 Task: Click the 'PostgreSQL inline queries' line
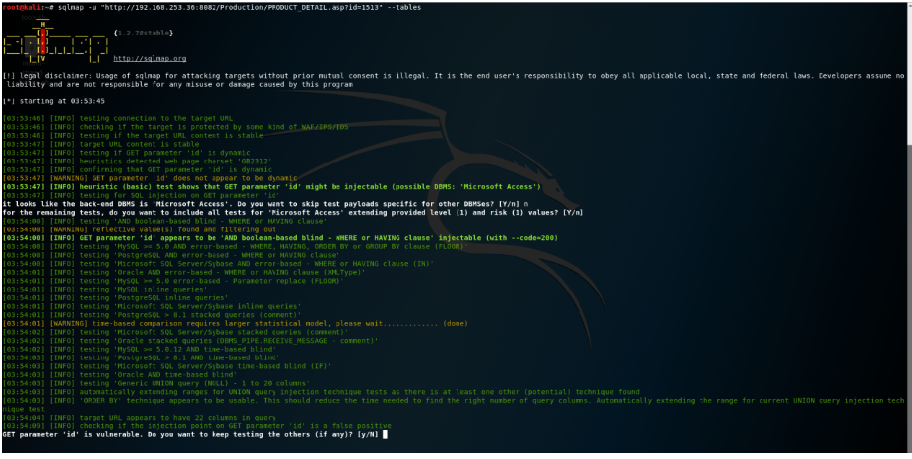pyautogui.click(x=116, y=298)
